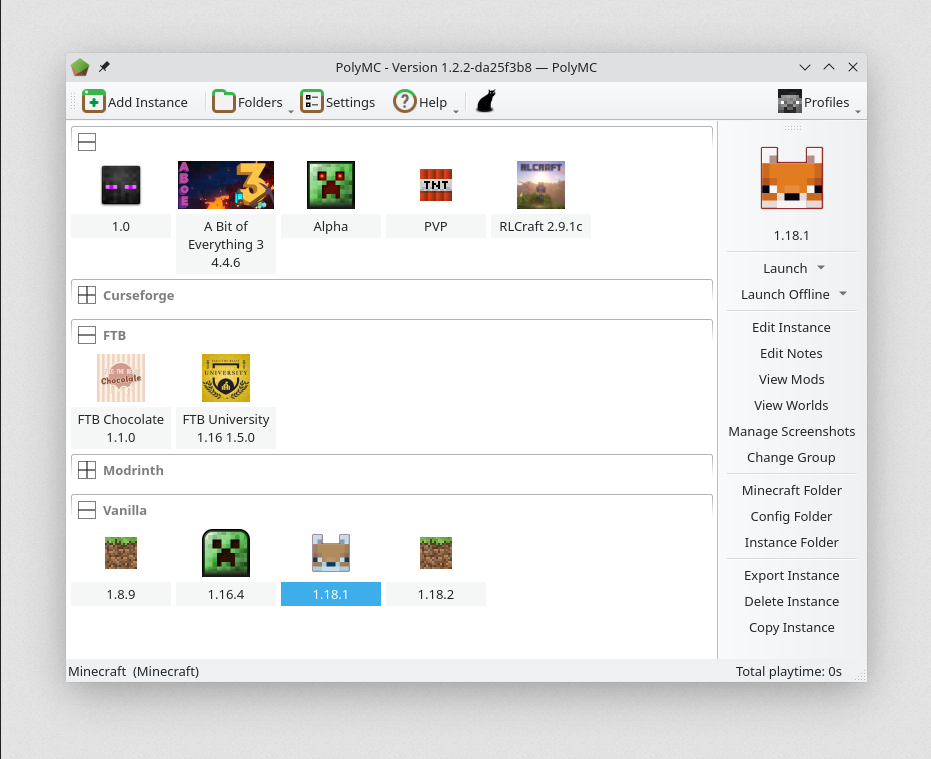The image size is (931, 759).
Task: Click the pin icon in title bar
Action: tap(104, 67)
